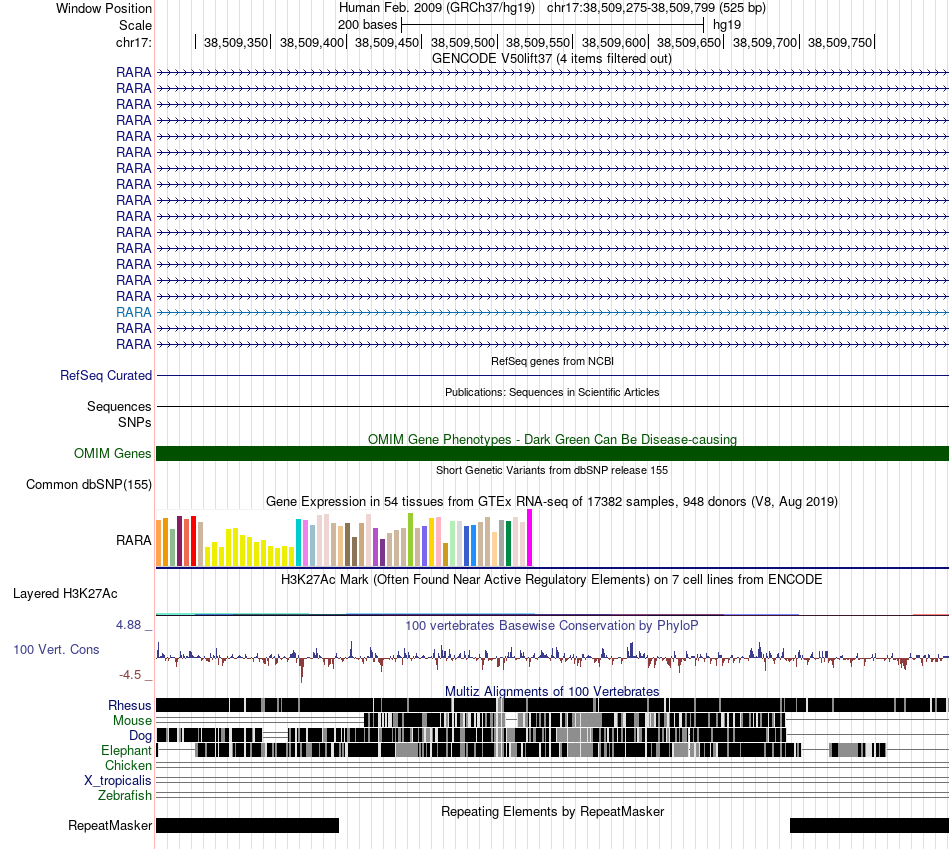Click the 4.88 upper PhyloP scale value

coord(128,625)
